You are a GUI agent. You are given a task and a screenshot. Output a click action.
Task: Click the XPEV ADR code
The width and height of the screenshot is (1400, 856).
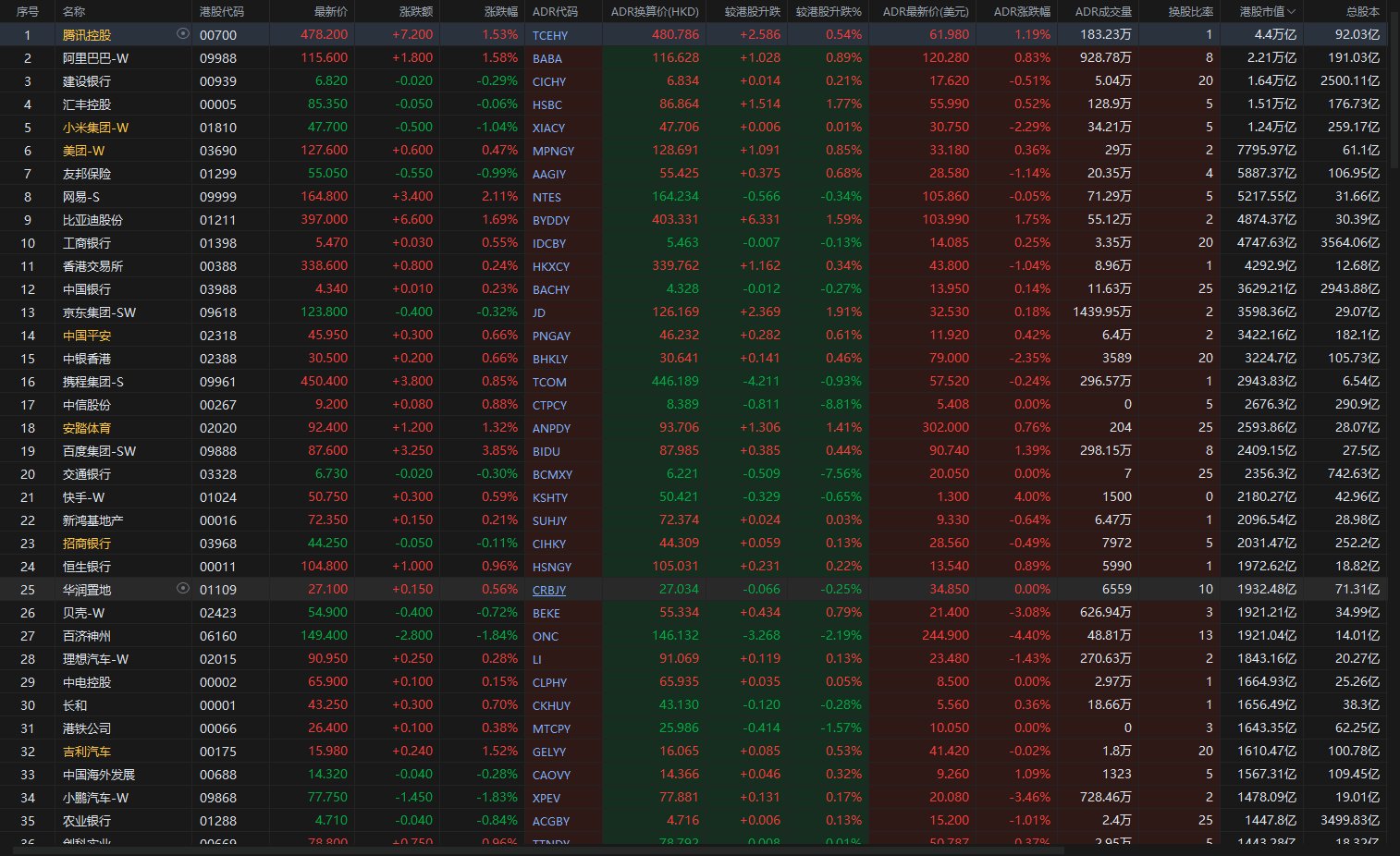click(x=546, y=798)
